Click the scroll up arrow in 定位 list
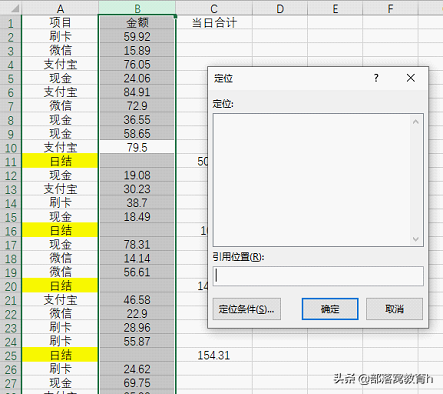Viewport: 443px width, 394px height. pos(416,122)
